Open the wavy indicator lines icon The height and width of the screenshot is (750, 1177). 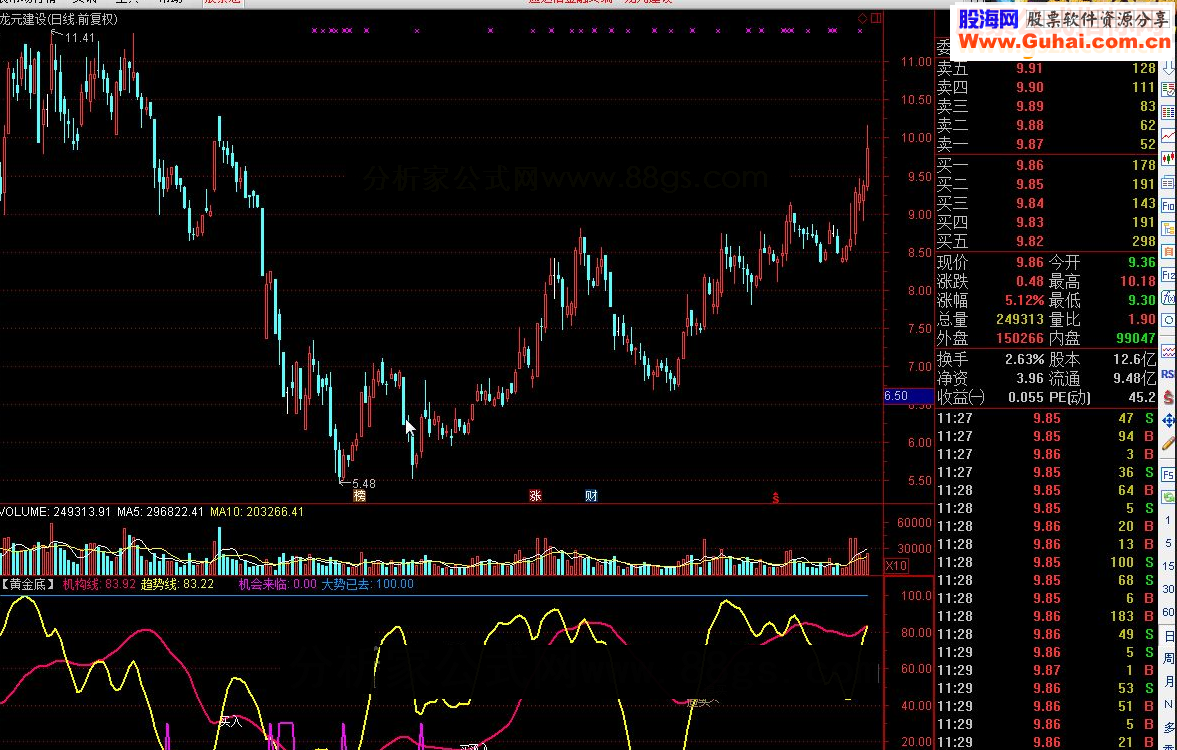[1168, 351]
